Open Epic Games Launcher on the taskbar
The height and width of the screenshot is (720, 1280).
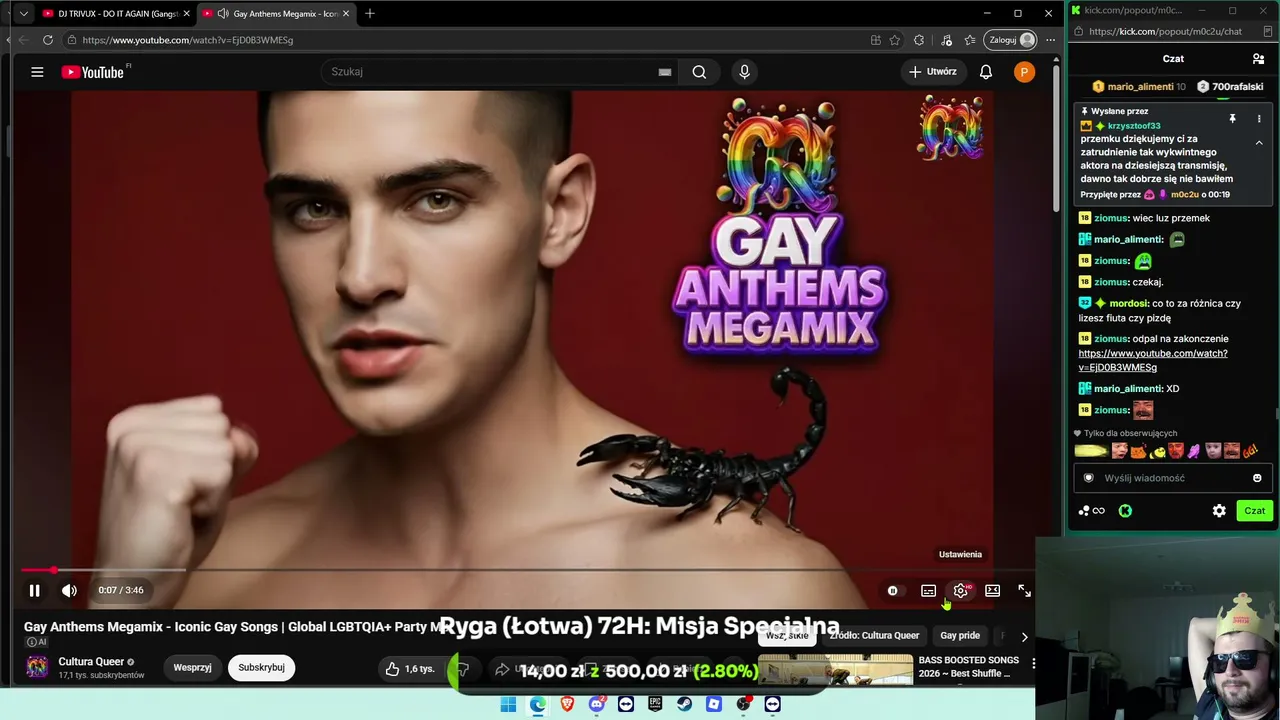(655, 704)
